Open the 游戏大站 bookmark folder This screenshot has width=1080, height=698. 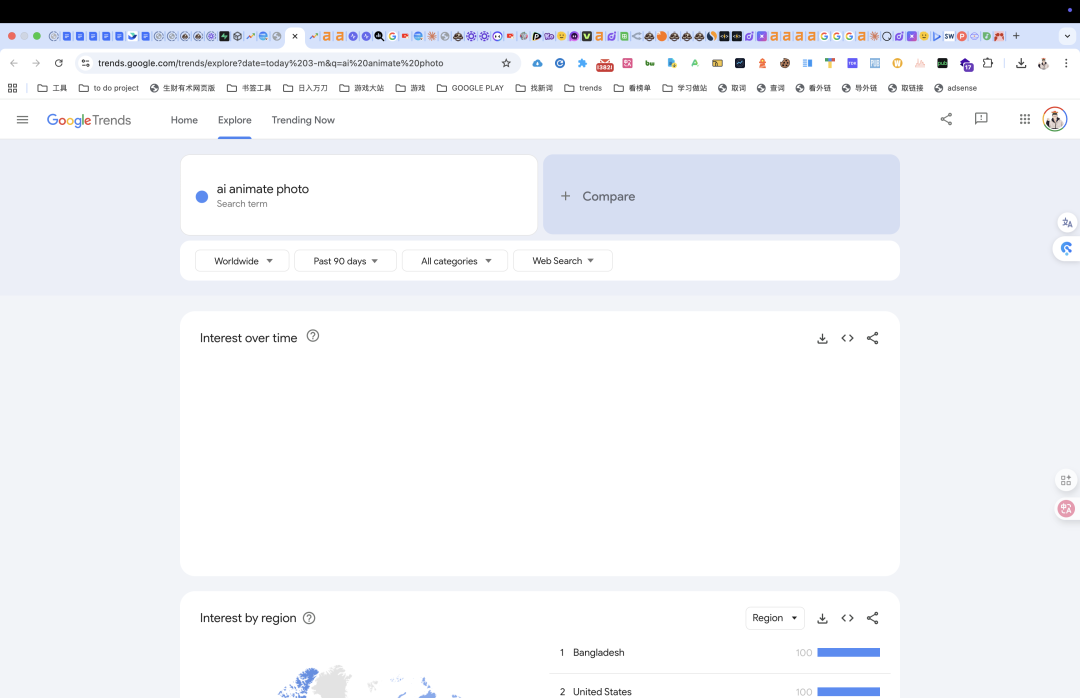pos(362,88)
